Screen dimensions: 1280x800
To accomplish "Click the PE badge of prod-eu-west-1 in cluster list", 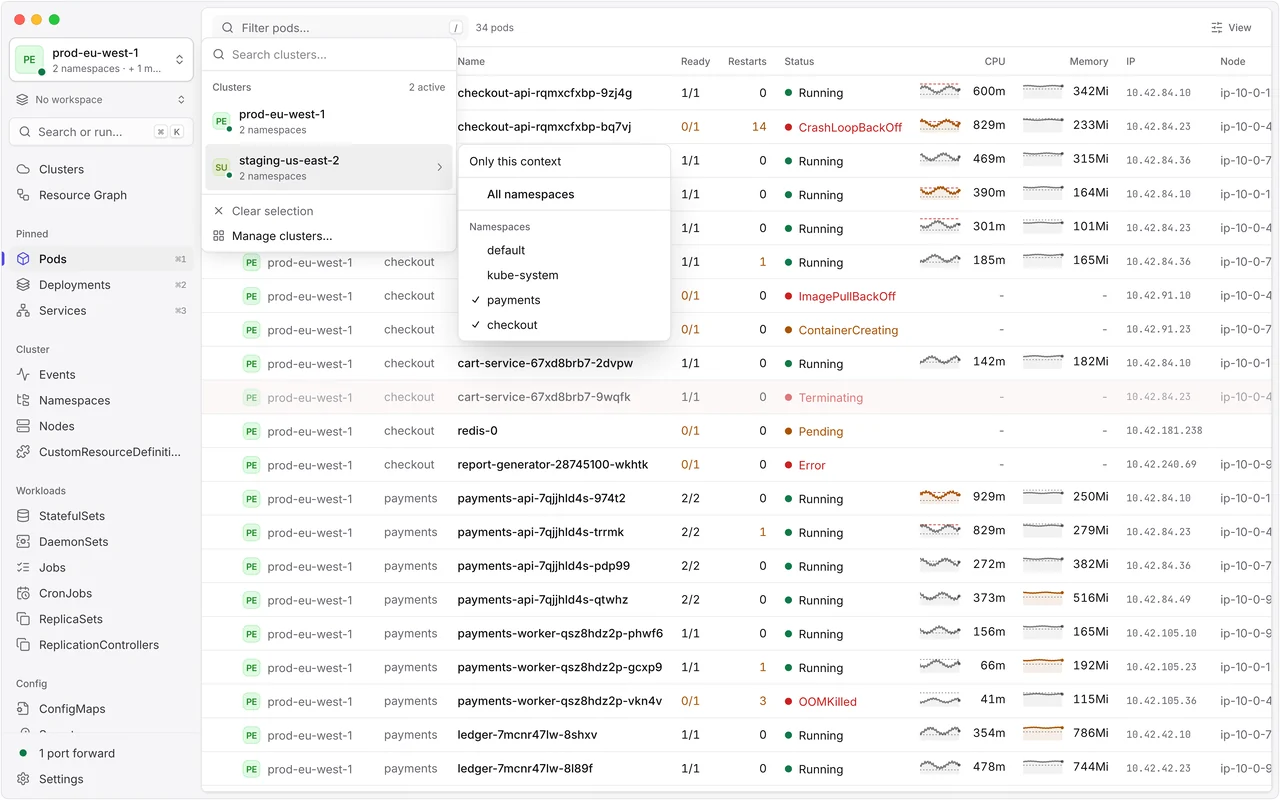I will point(221,121).
